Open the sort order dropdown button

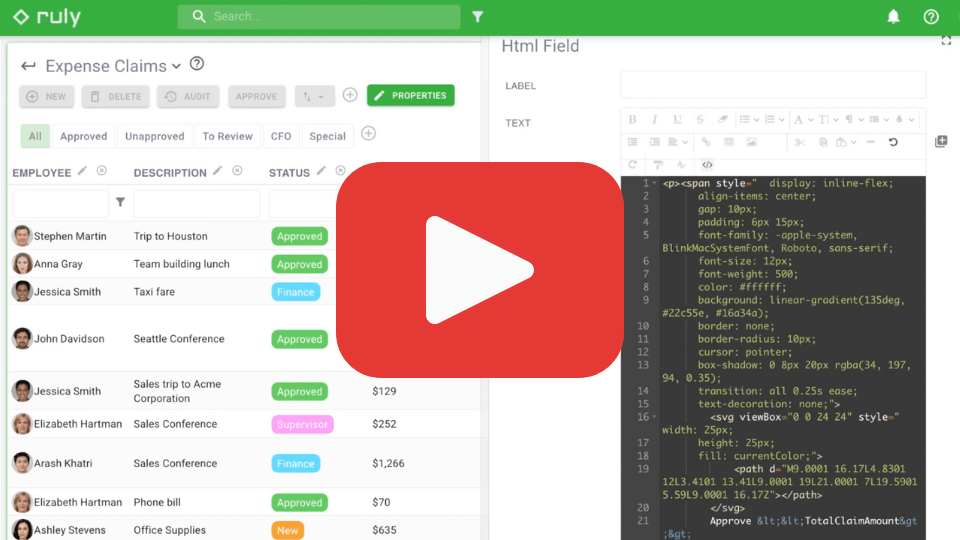(315, 96)
